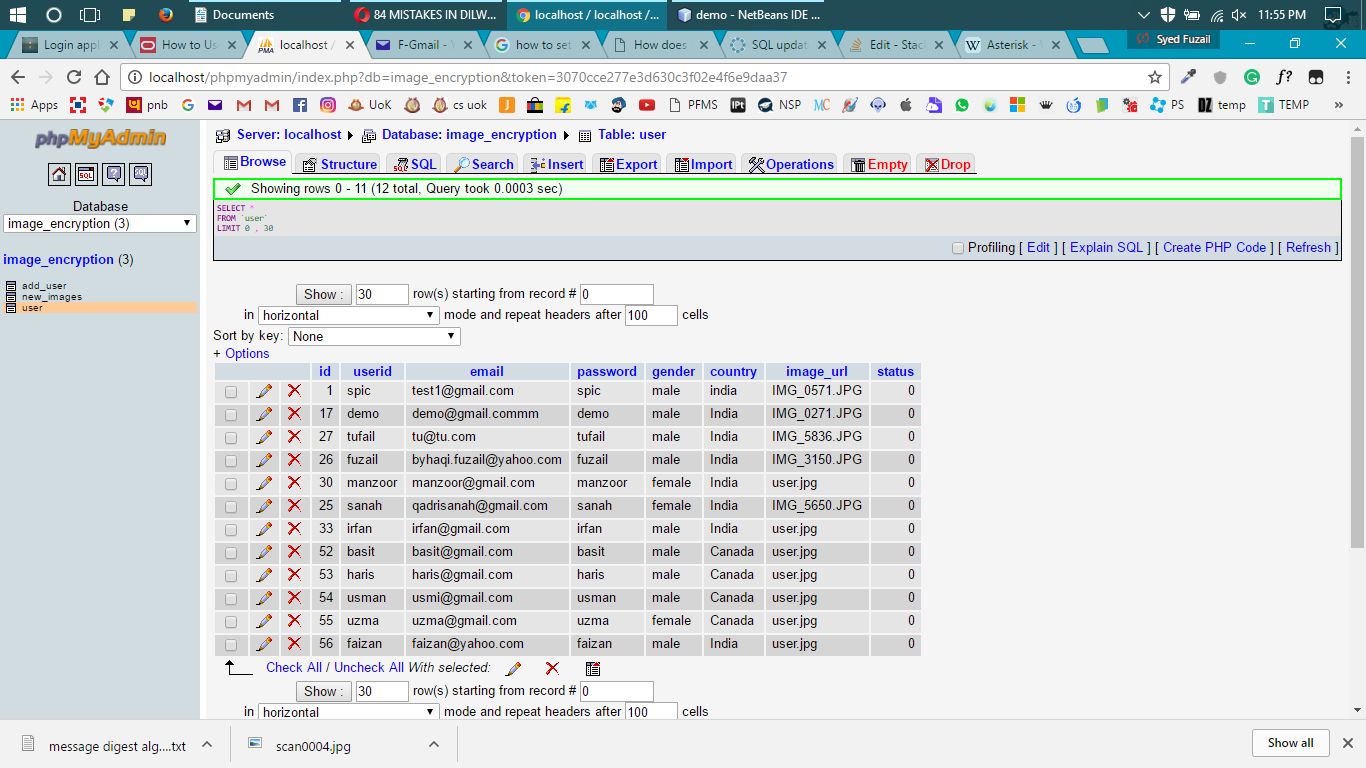Screen dimensions: 1366x768
Task: Click the phpMyAdmin home icon
Action: 60,174
